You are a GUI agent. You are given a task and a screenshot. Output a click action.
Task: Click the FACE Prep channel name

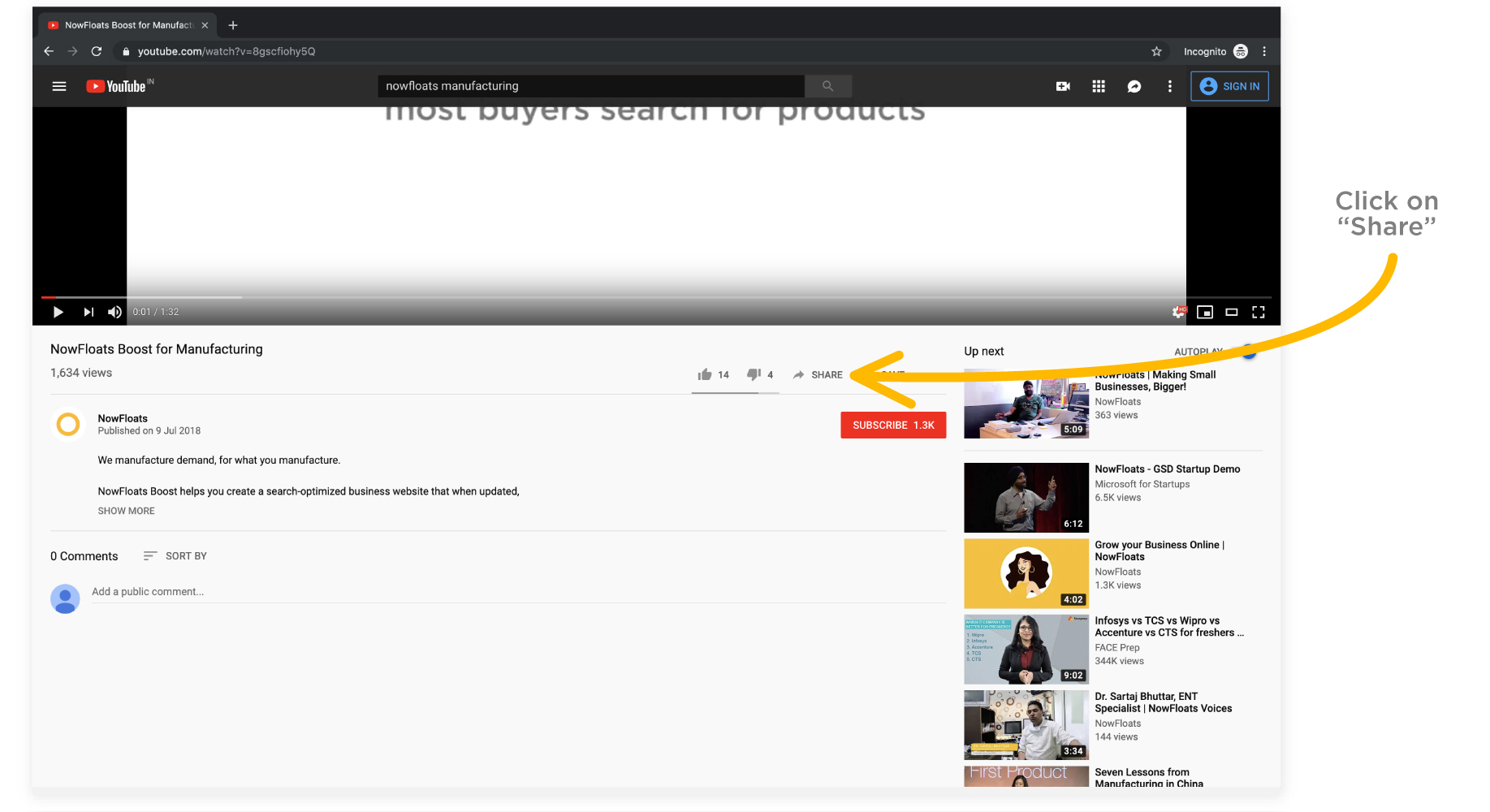coord(1117,648)
